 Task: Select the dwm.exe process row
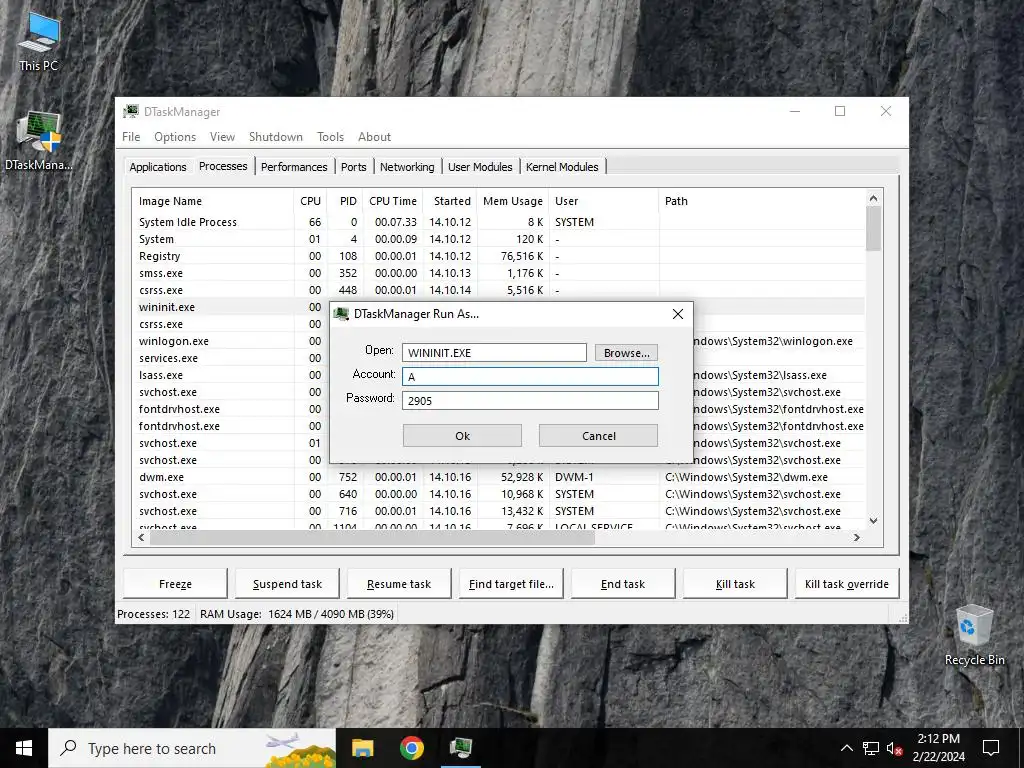tap(499, 477)
